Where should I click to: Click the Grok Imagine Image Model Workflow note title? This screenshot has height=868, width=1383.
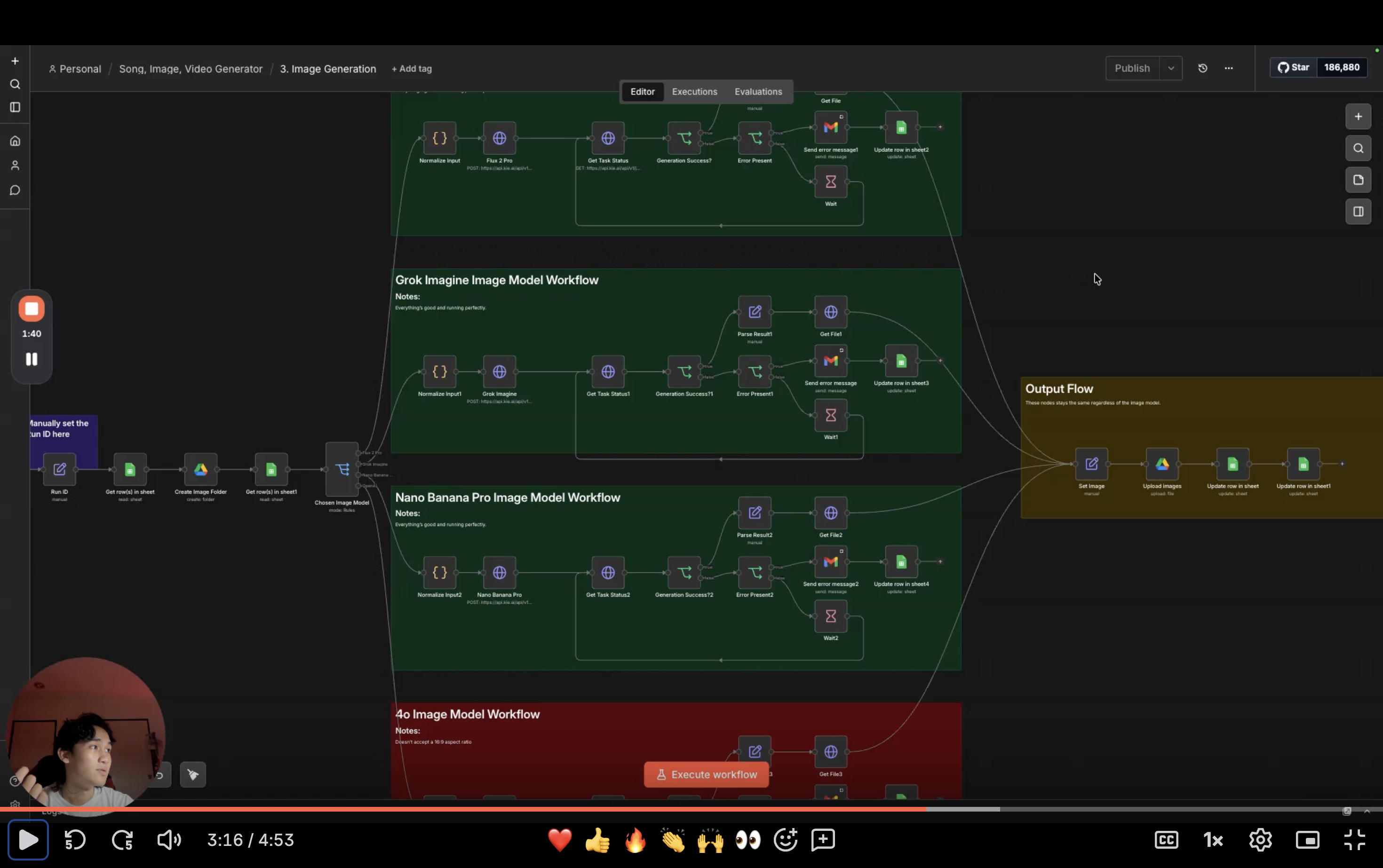pos(497,280)
